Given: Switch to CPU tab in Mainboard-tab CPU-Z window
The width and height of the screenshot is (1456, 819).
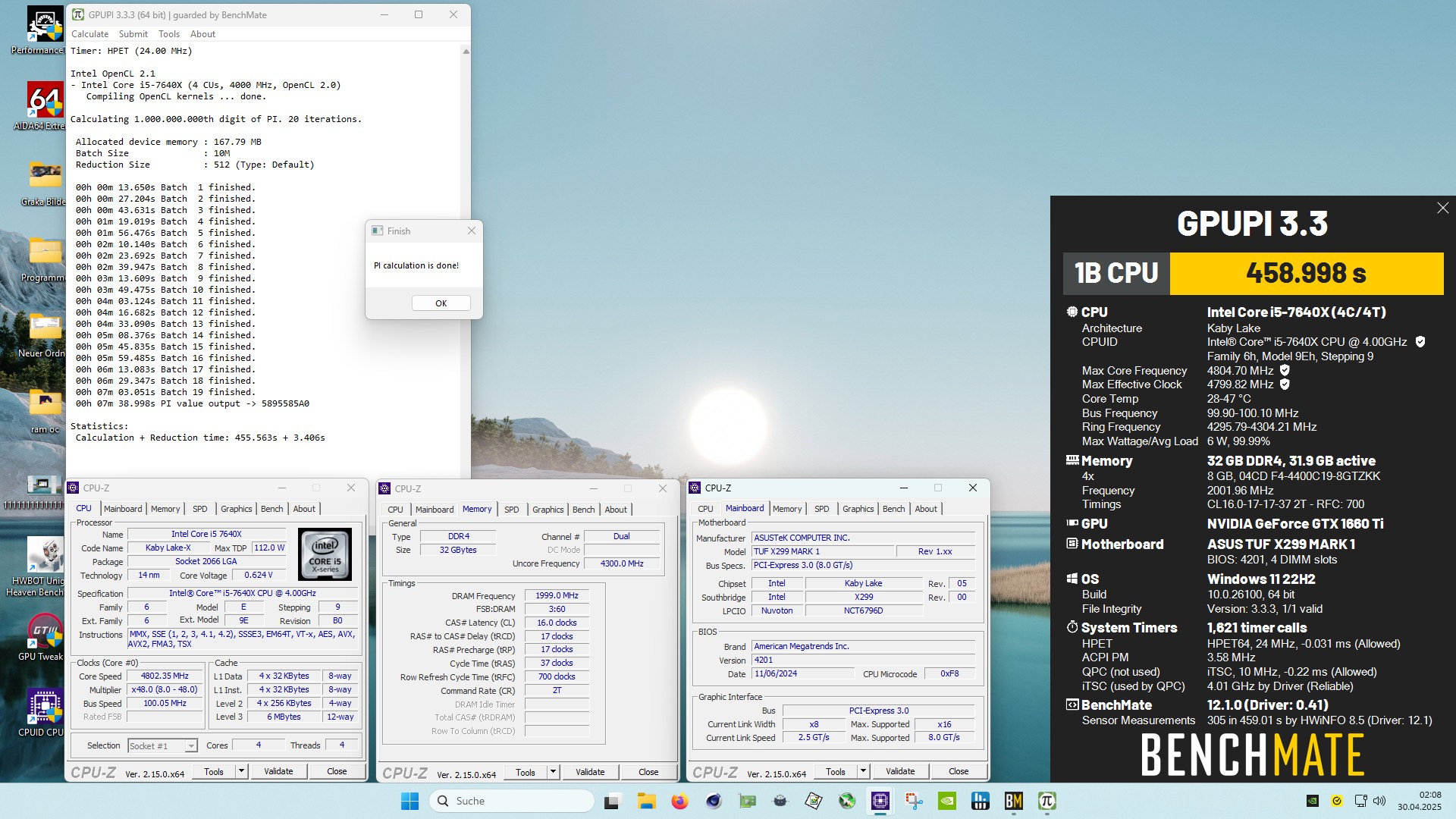Looking at the screenshot, I should coord(705,509).
